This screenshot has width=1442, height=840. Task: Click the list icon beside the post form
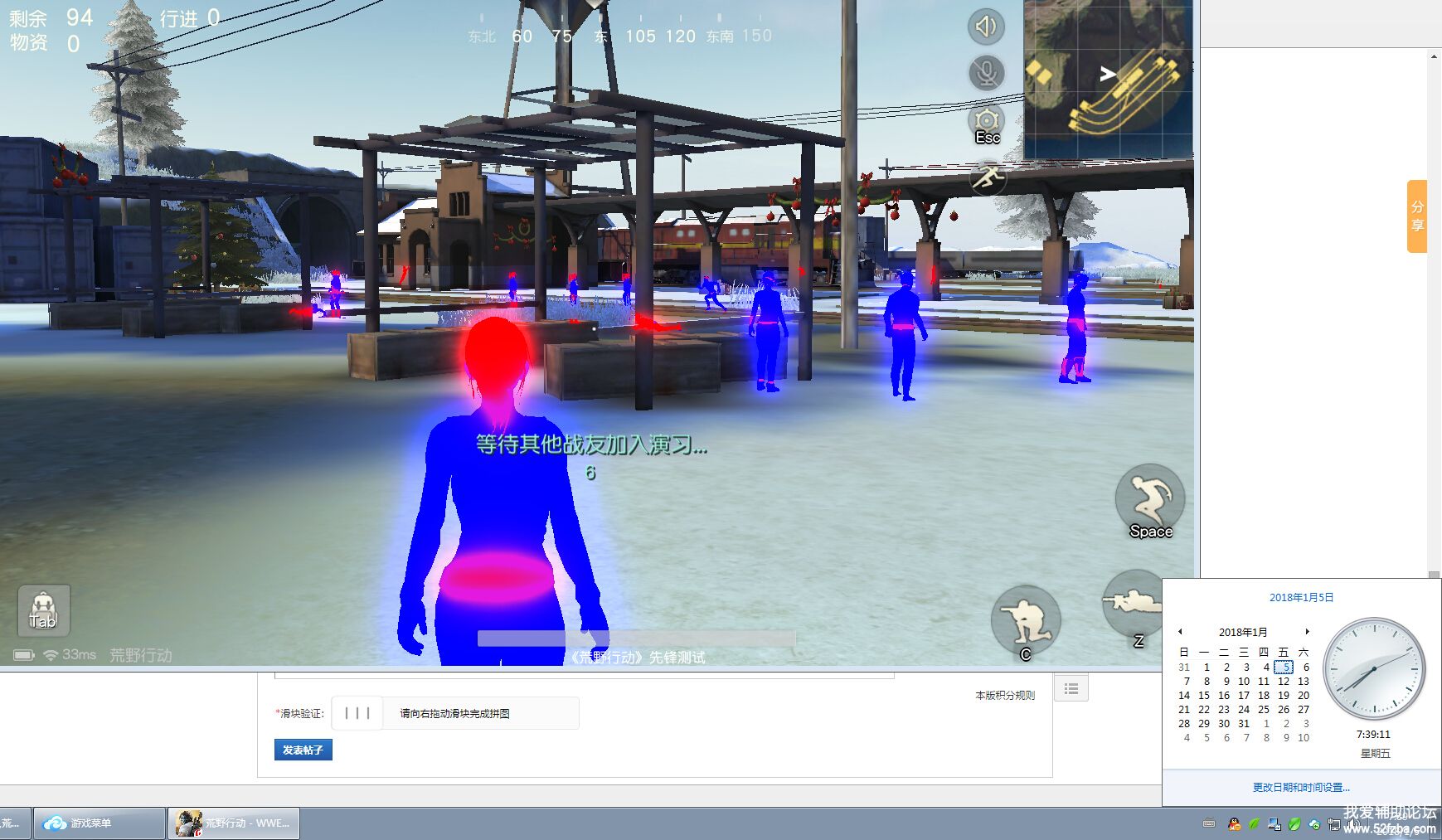1071,688
